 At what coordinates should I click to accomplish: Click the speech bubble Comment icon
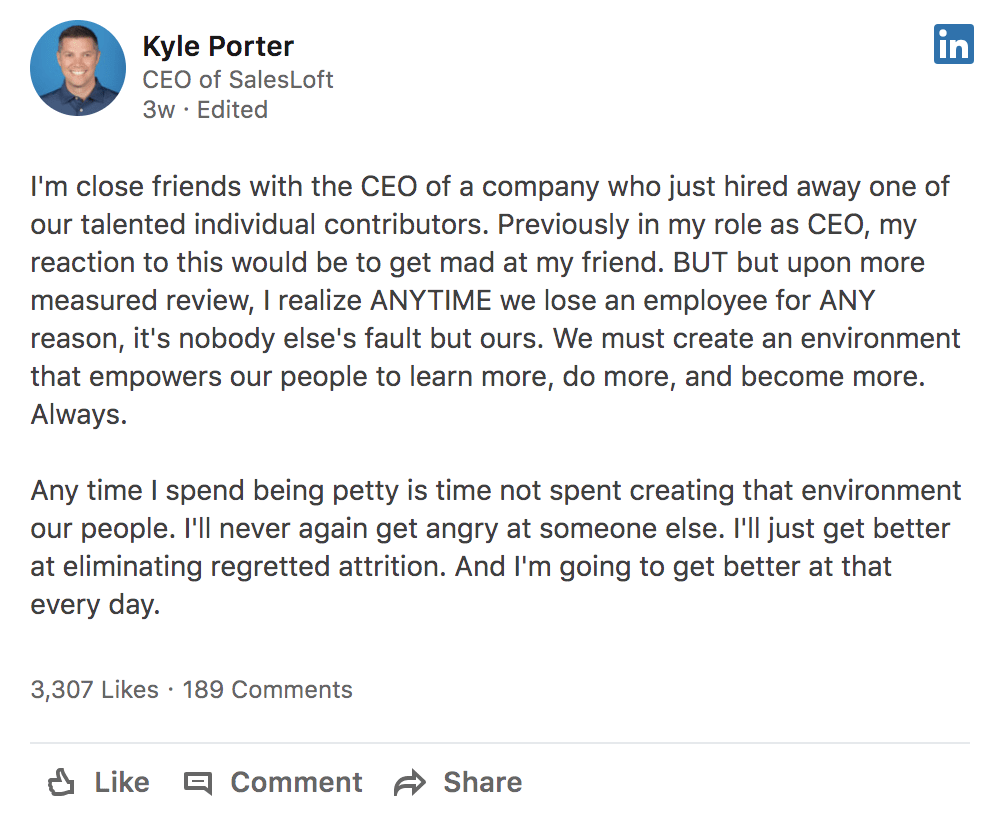tap(198, 783)
